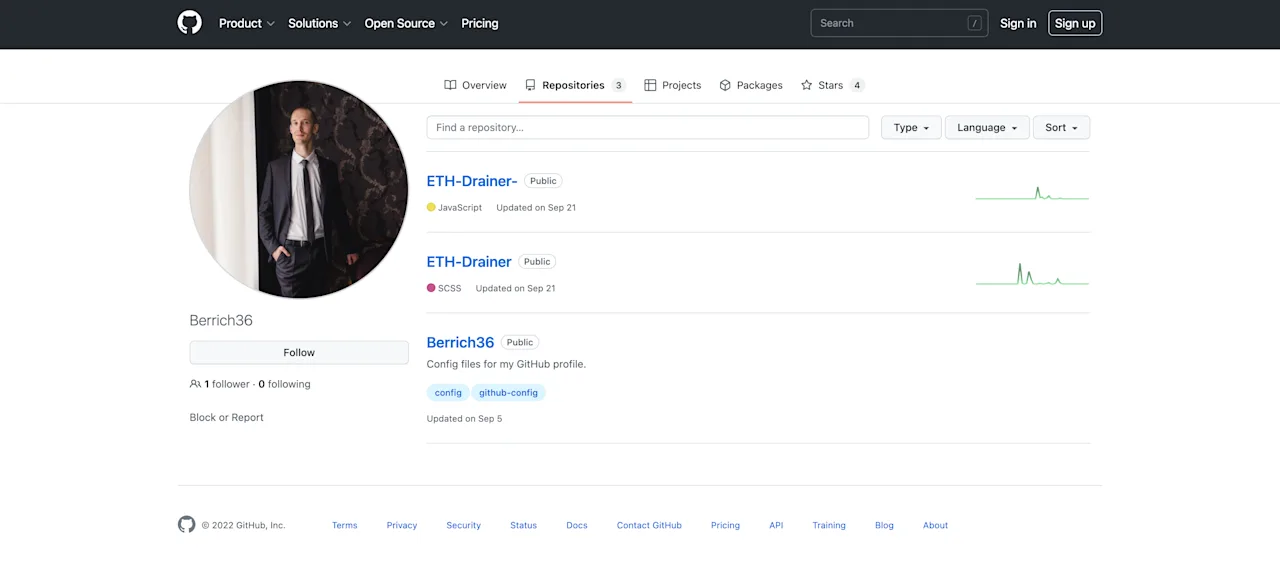
Task: Open the Language filter dropdown
Action: [x=987, y=127]
